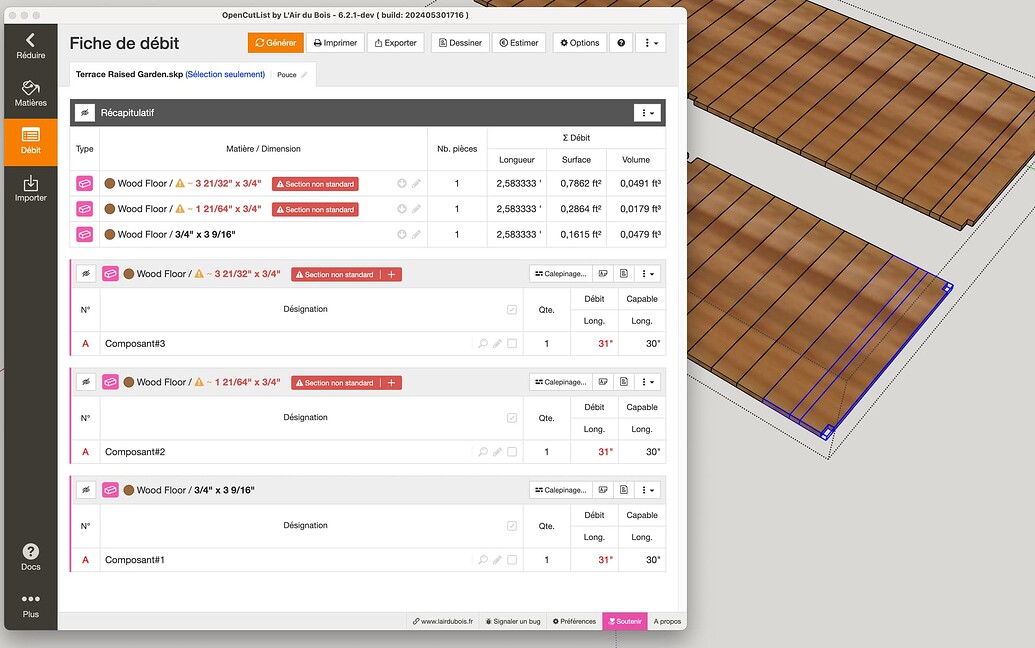Toggle visibility eye icon on Récapitulatif header
The height and width of the screenshot is (648, 1035).
84,112
